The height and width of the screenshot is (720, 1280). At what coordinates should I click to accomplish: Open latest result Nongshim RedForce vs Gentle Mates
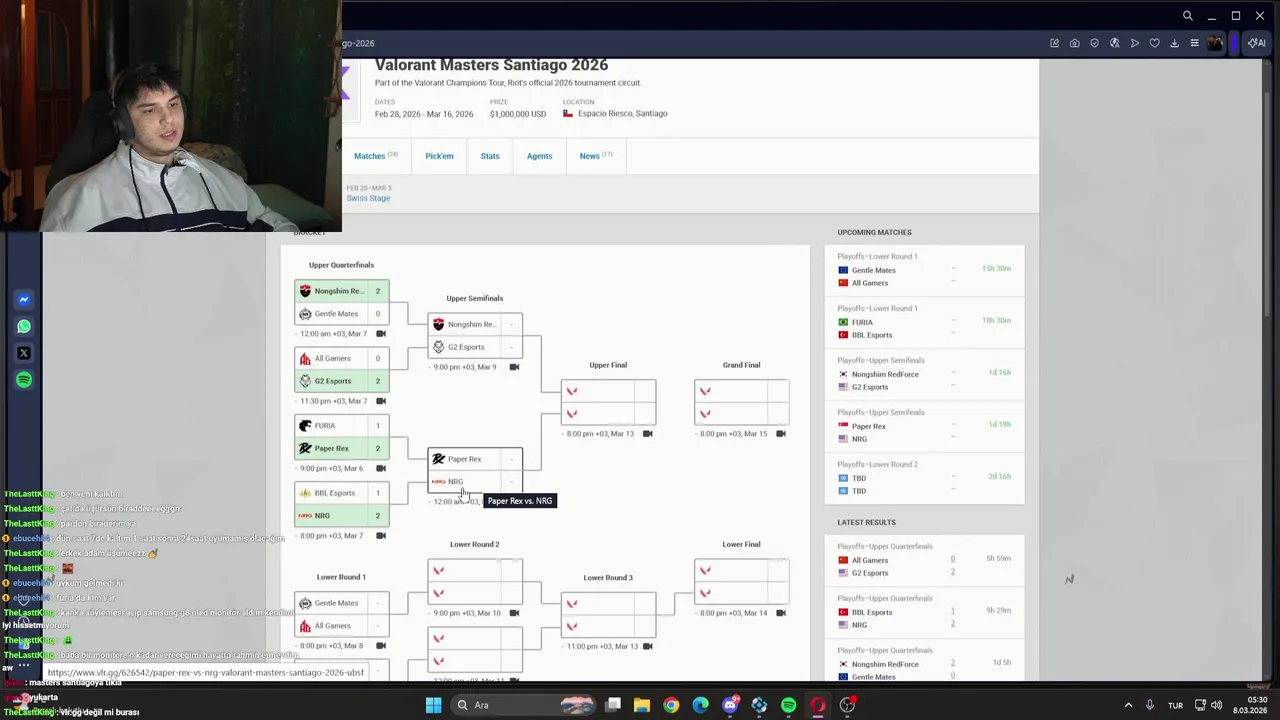pos(924,664)
